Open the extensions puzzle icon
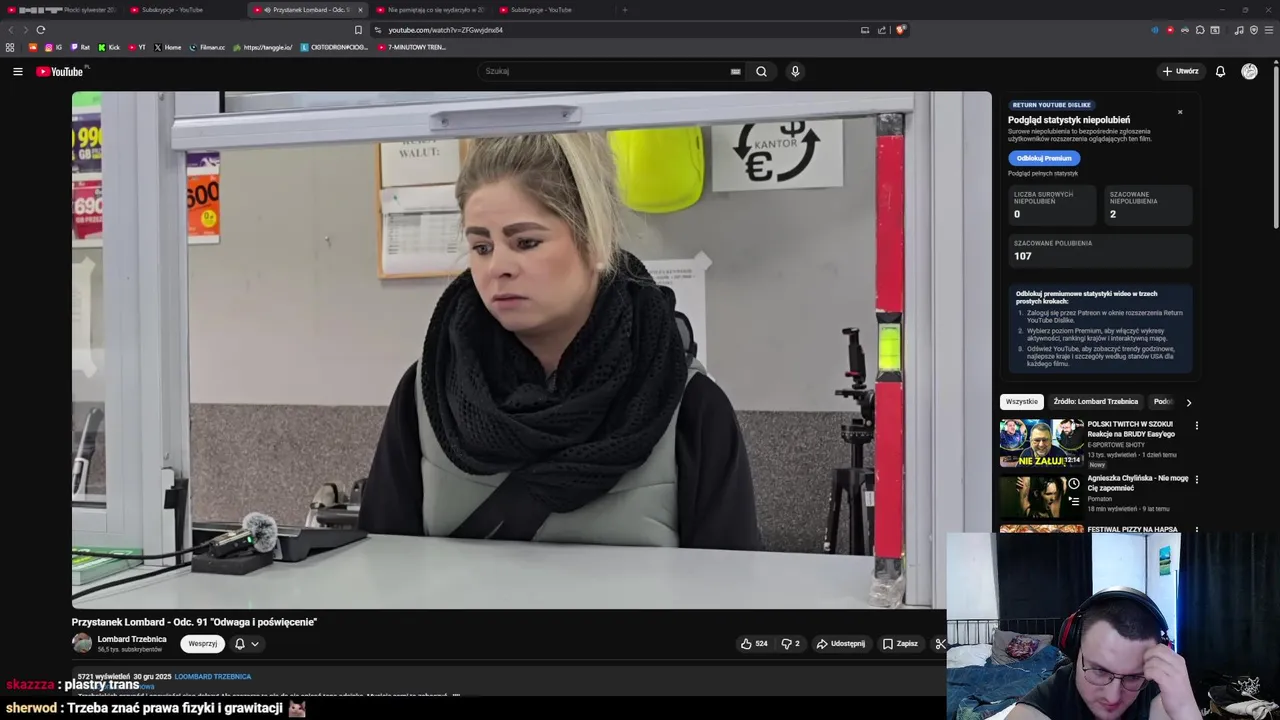 point(1200,30)
